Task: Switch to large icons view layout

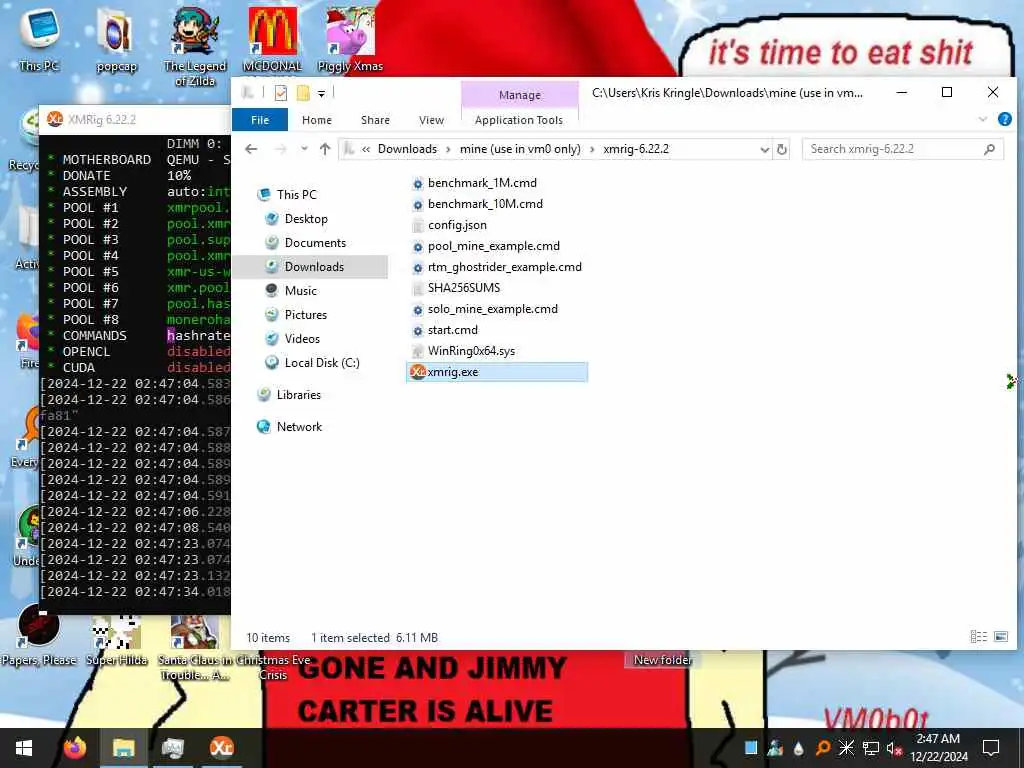Action: (x=1001, y=637)
